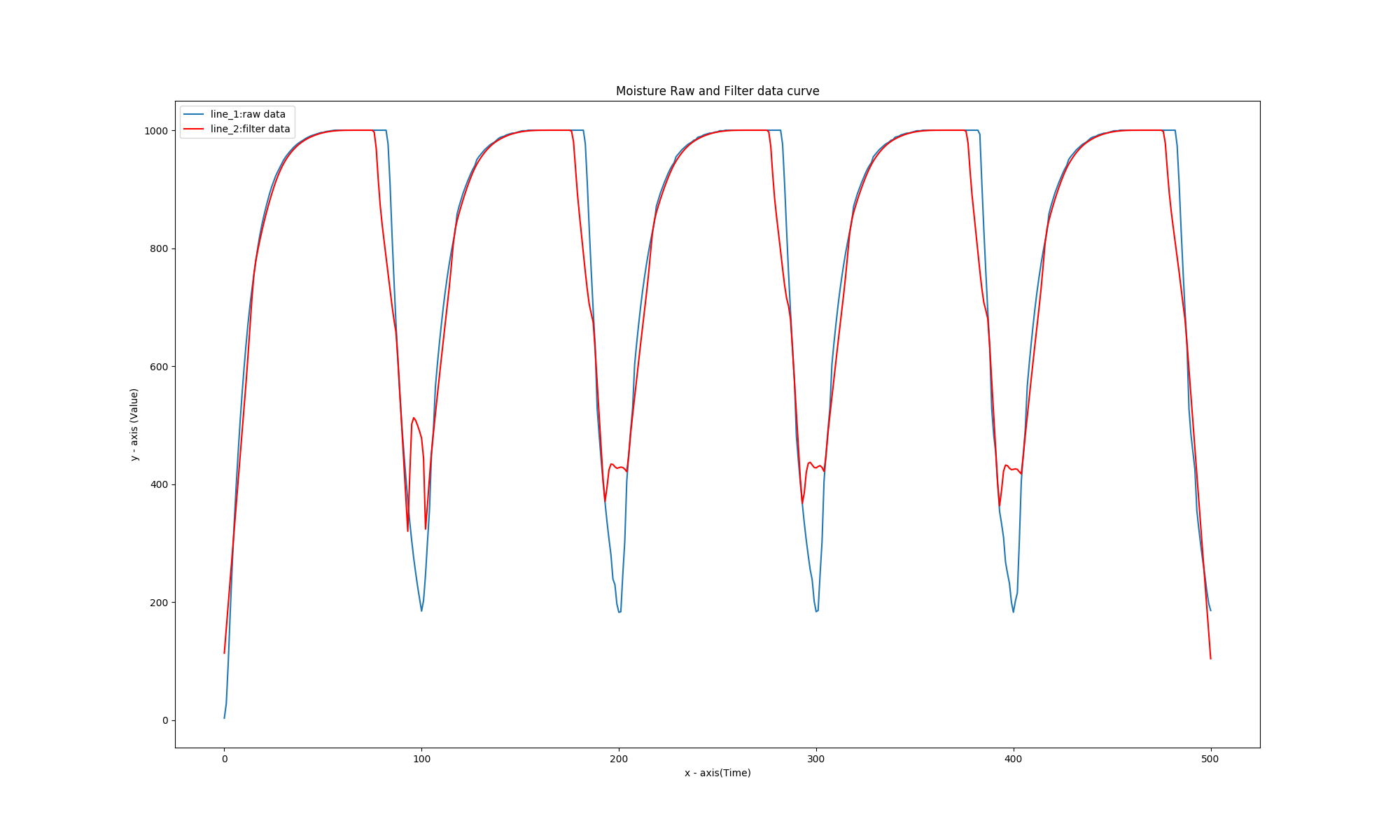Click the y-axis tick label 1000

156,131
